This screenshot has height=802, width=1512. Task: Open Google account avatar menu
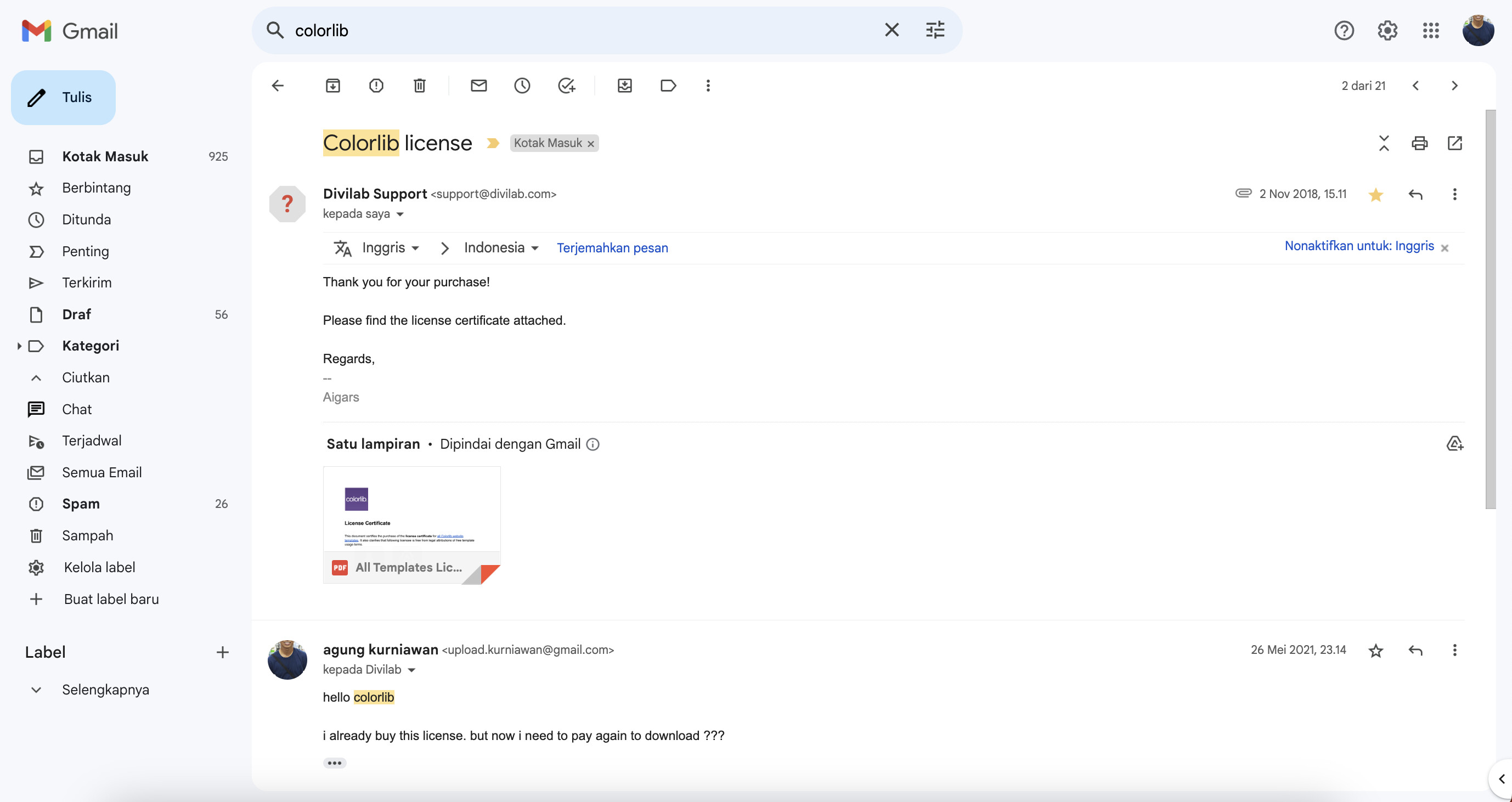pos(1478,31)
